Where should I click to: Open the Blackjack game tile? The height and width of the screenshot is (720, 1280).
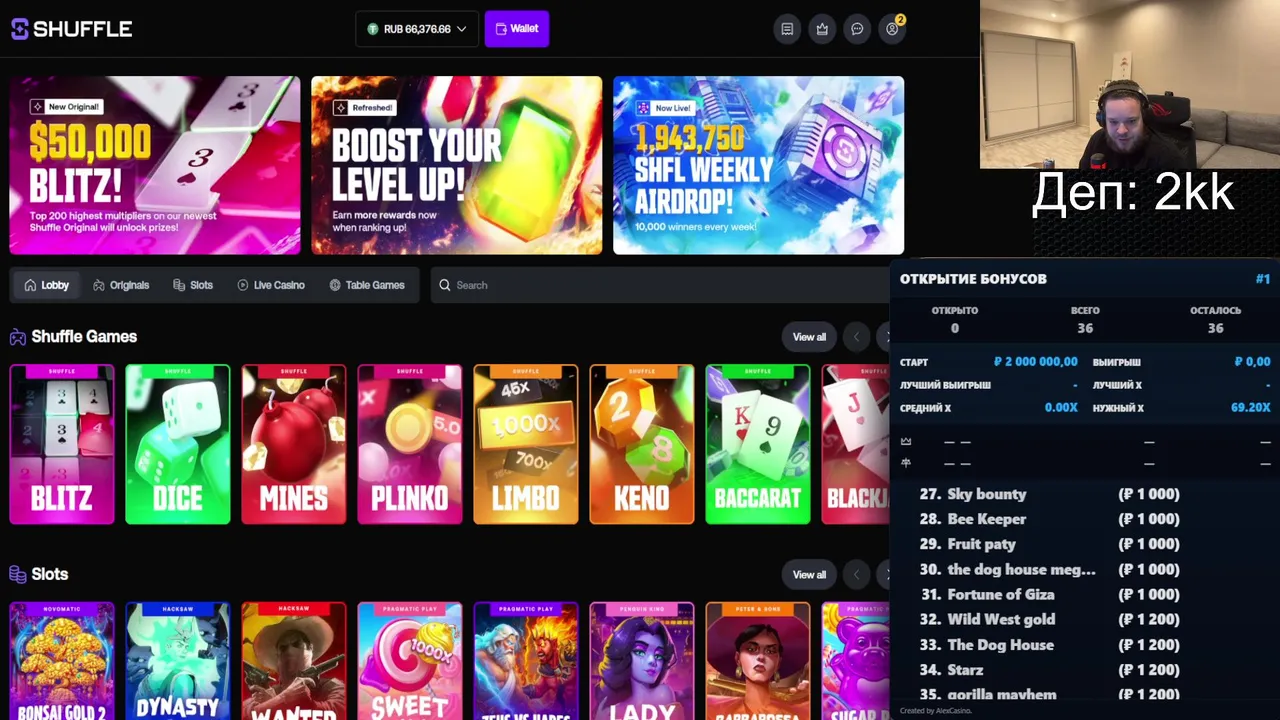[856, 444]
